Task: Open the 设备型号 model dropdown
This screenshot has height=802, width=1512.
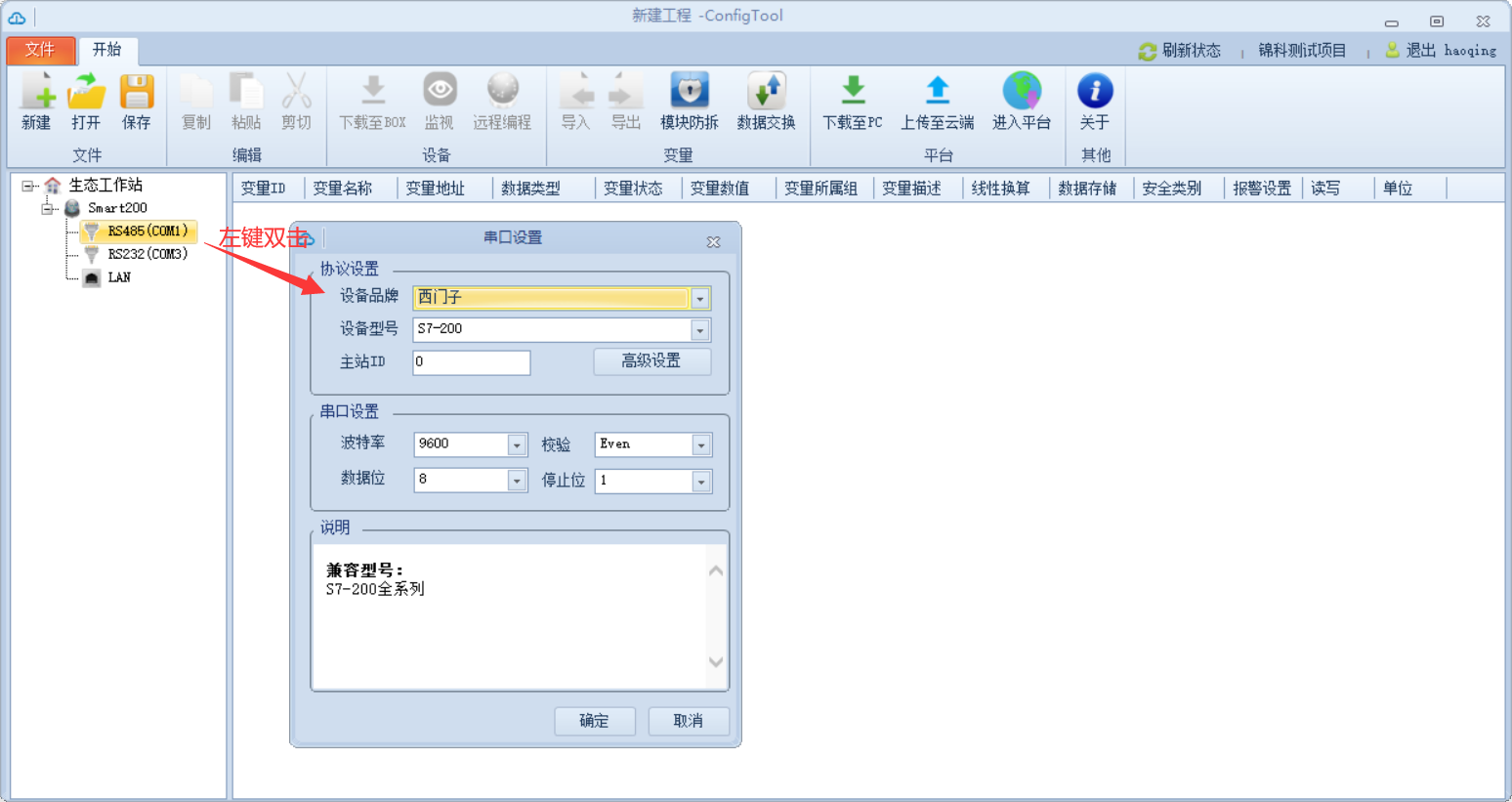Action: 700,330
